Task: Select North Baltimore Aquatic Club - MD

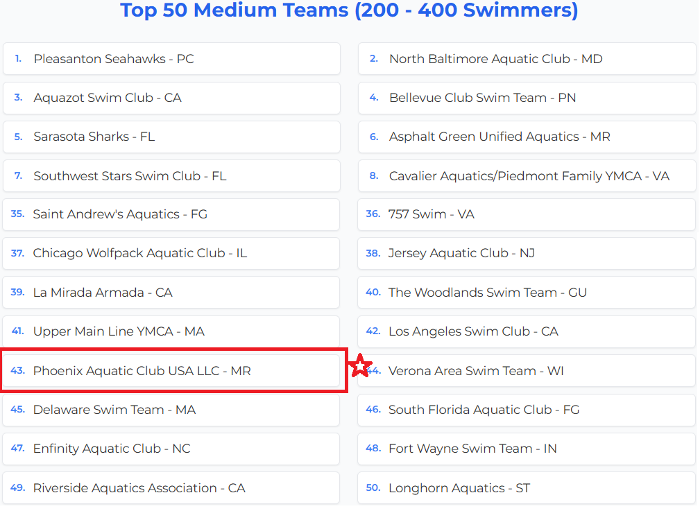Action: tap(495, 59)
